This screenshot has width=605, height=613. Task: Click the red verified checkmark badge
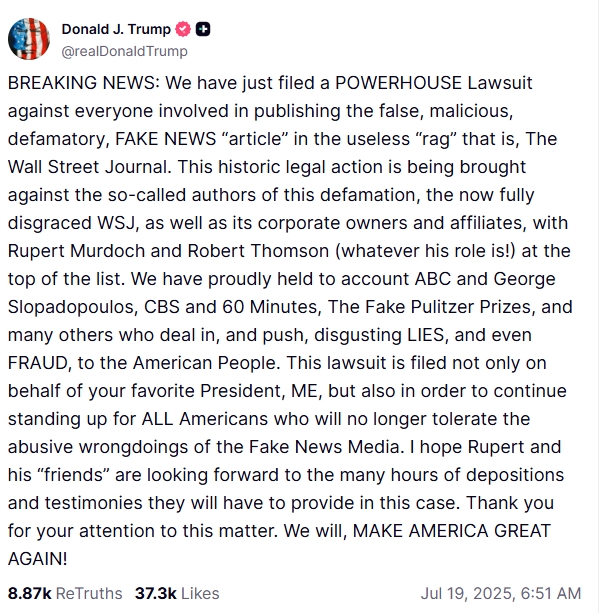tap(183, 29)
